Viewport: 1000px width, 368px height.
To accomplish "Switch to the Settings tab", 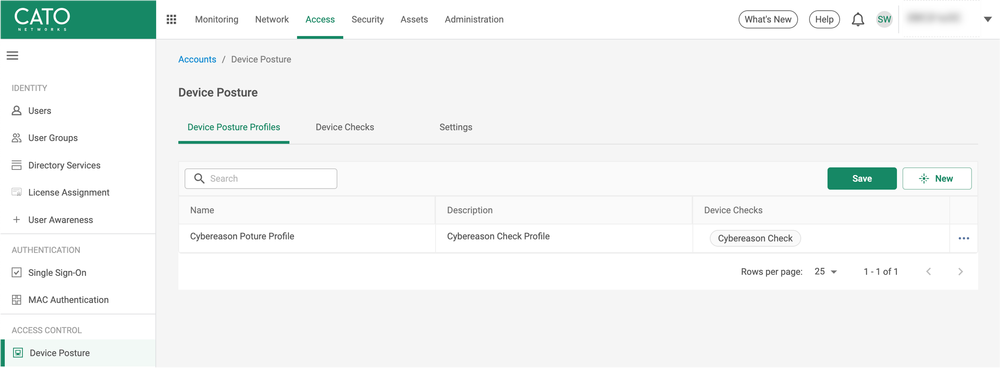I will click(x=455, y=128).
